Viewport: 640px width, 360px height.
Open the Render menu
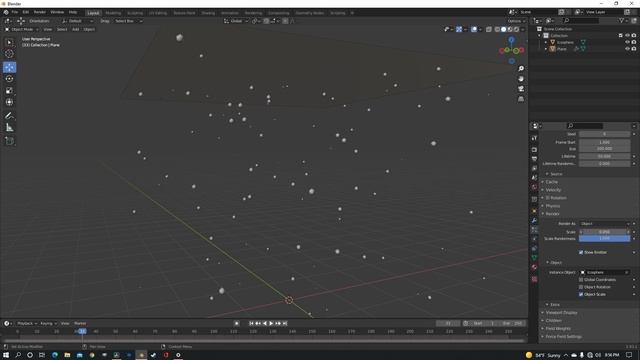[x=40, y=12]
